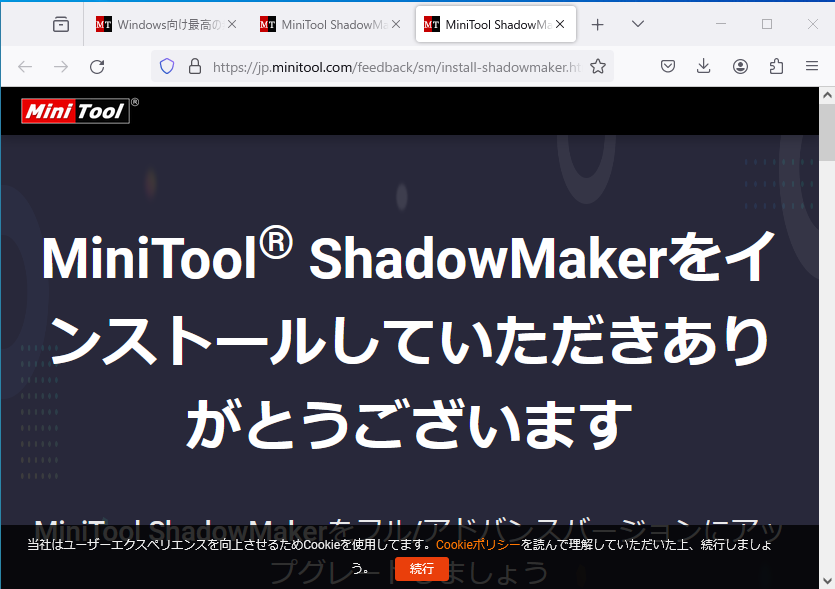The image size is (835, 589).
Task: Click the scrollbar down arrow
Action: [x=827, y=580]
